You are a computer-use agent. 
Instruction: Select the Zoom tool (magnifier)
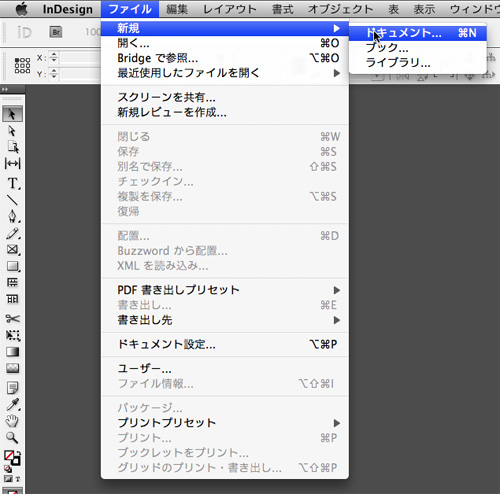13,437
